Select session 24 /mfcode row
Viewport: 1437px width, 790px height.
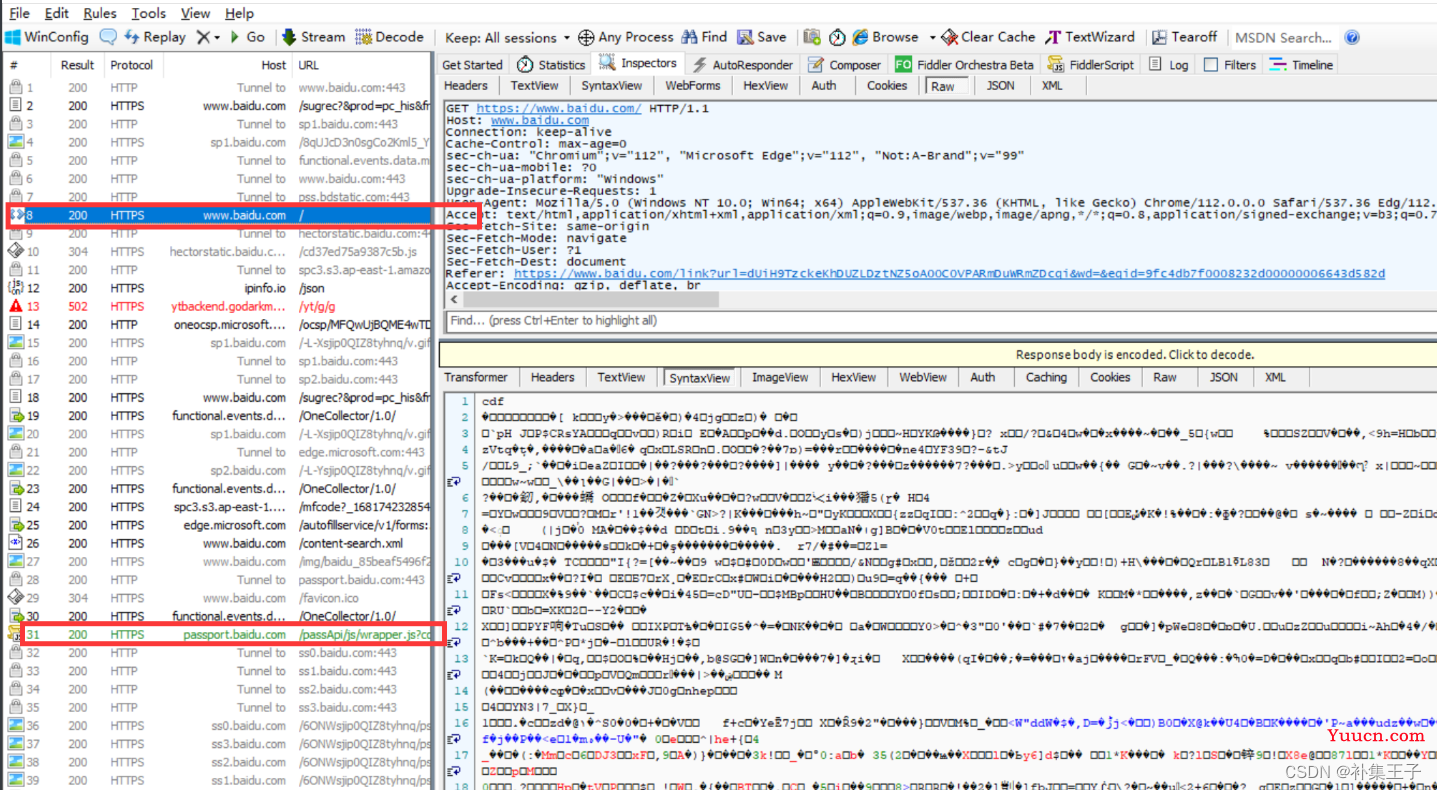coord(219,507)
